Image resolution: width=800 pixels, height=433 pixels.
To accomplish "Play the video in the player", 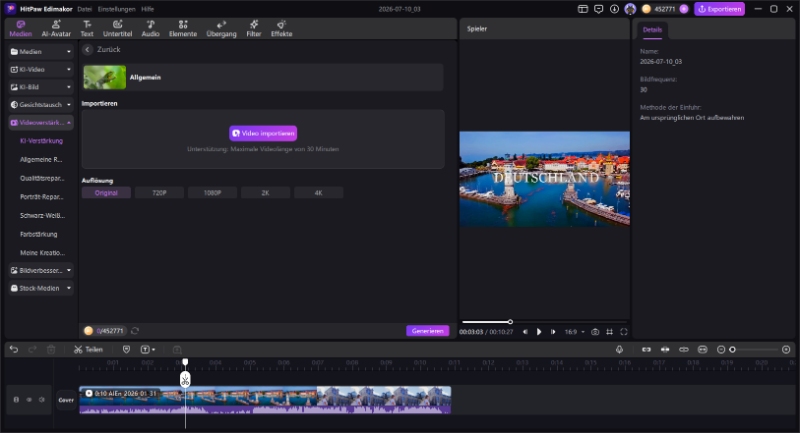I will [539, 332].
